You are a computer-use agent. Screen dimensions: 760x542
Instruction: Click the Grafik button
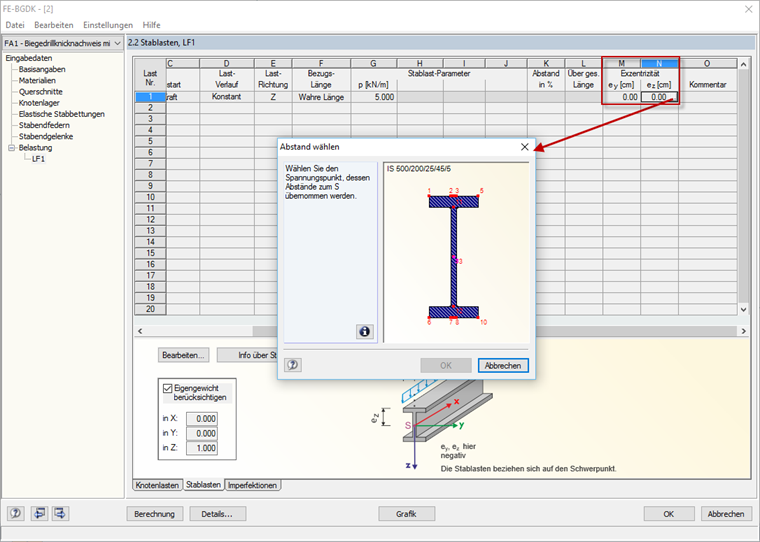406,514
